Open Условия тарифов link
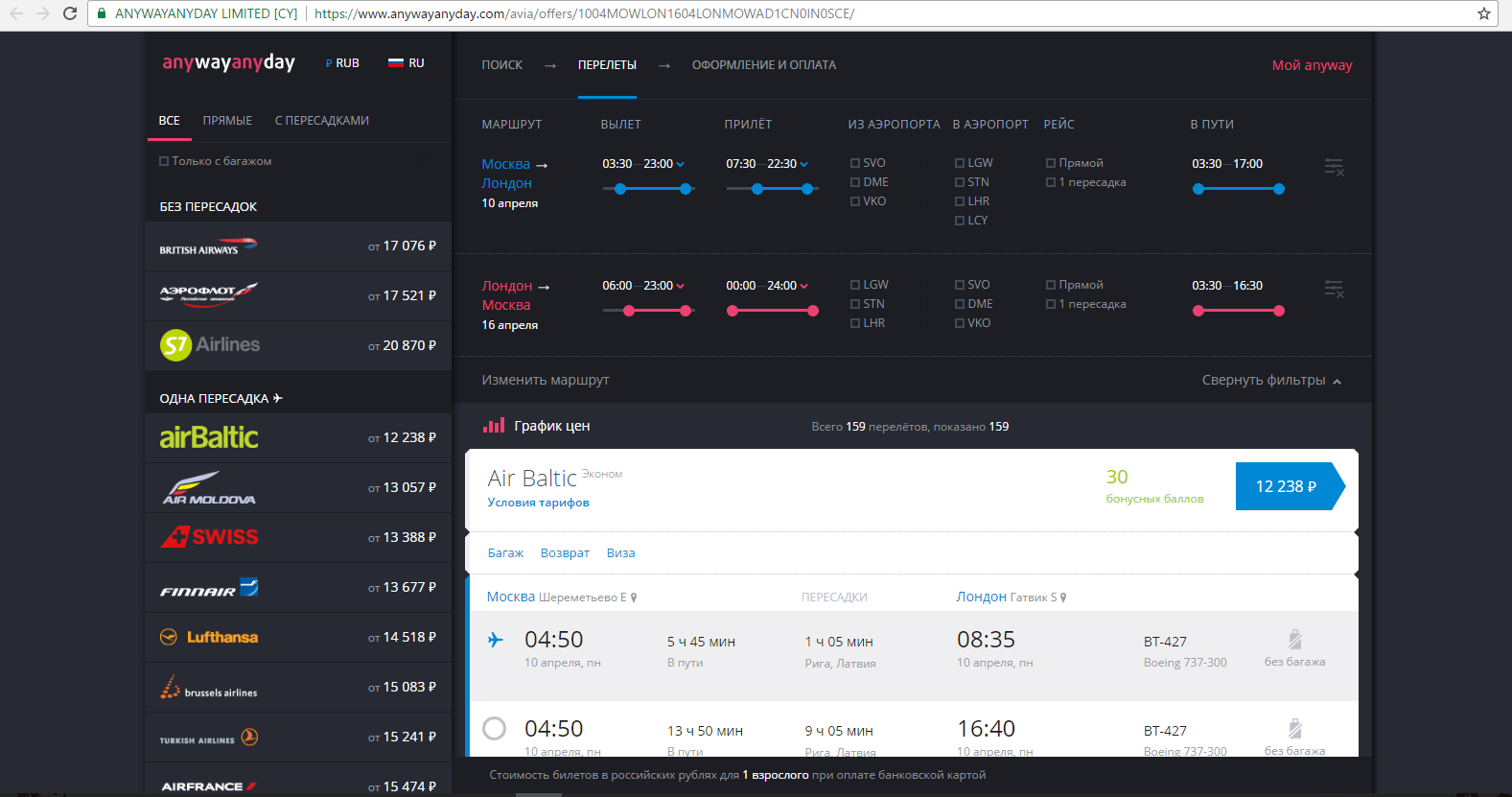The width and height of the screenshot is (1512, 797). click(x=538, y=503)
